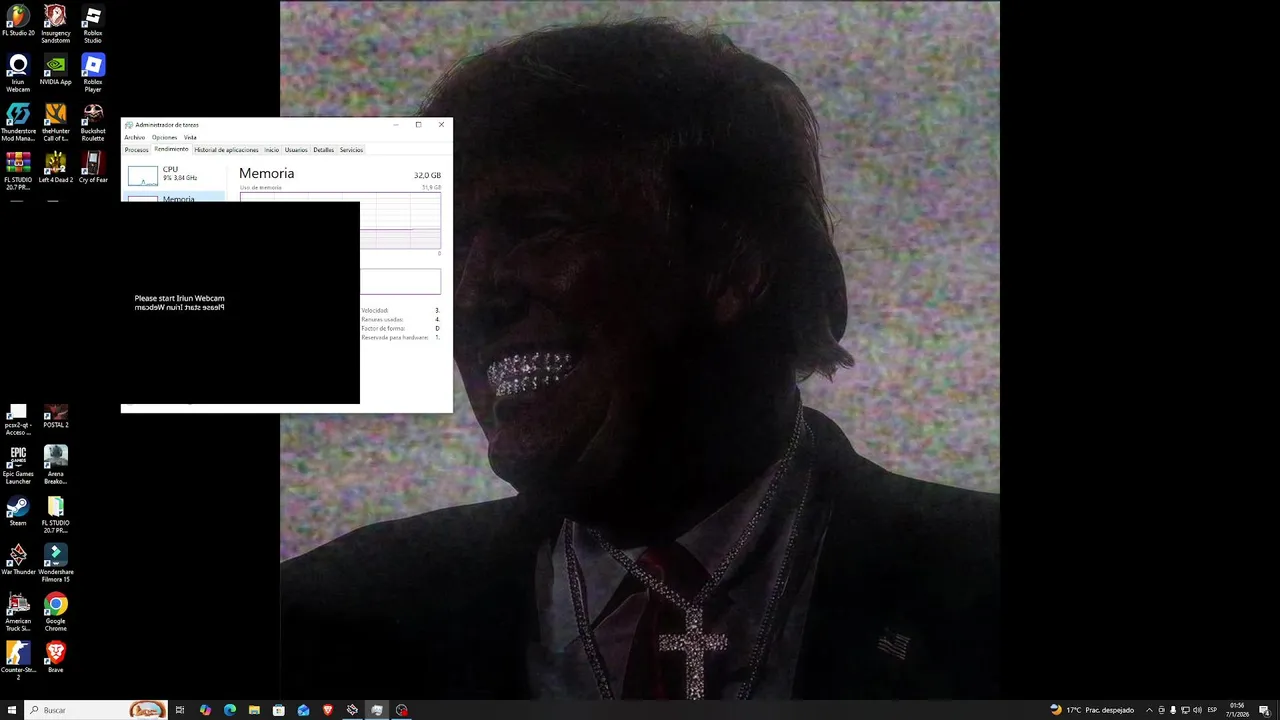Open Thunderstore Mod Manager desktop icon
The width and height of the screenshot is (1280, 720).
click(18, 122)
